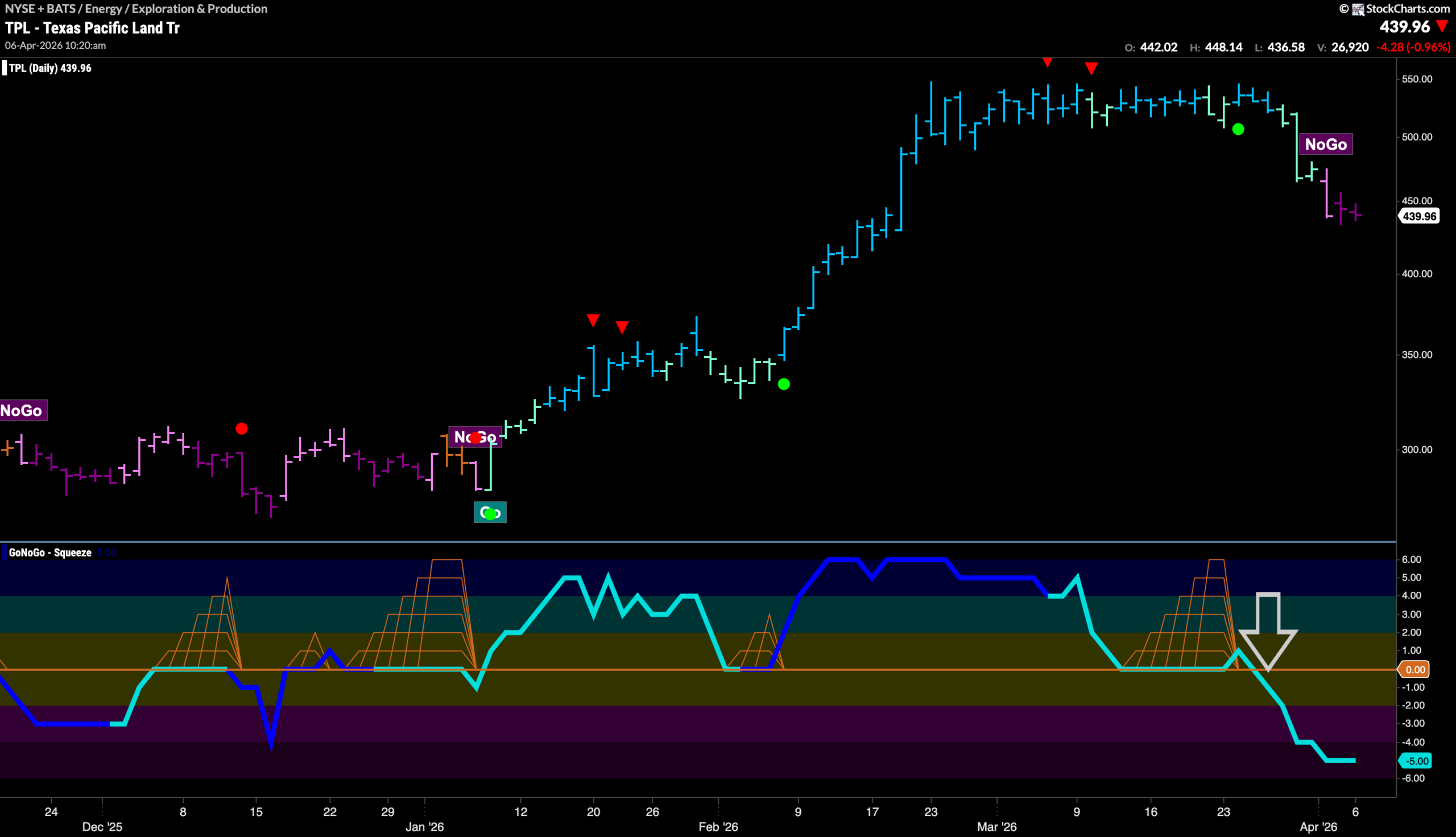The width and height of the screenshot is (1456, 837).
Task: Click the Dec '25 date axis label
Action: point(102,827)
